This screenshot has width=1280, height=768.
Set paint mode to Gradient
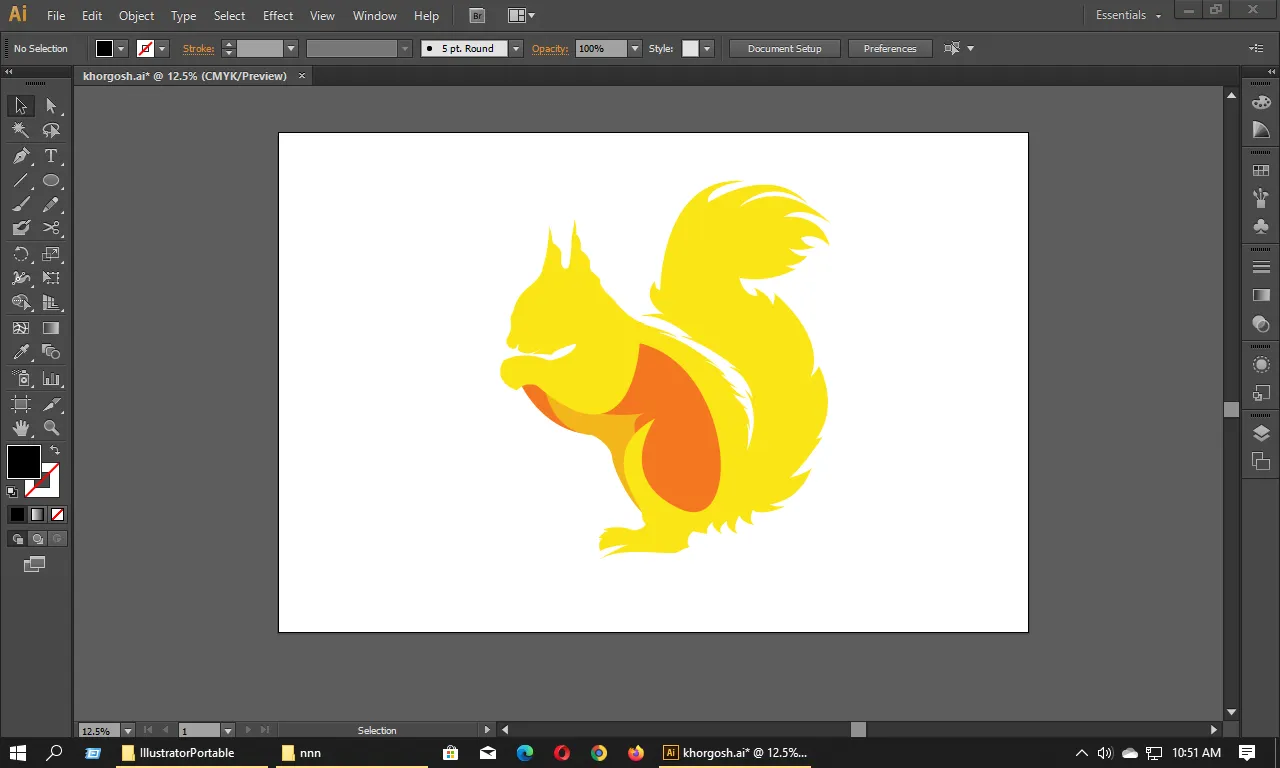point(37,514)
